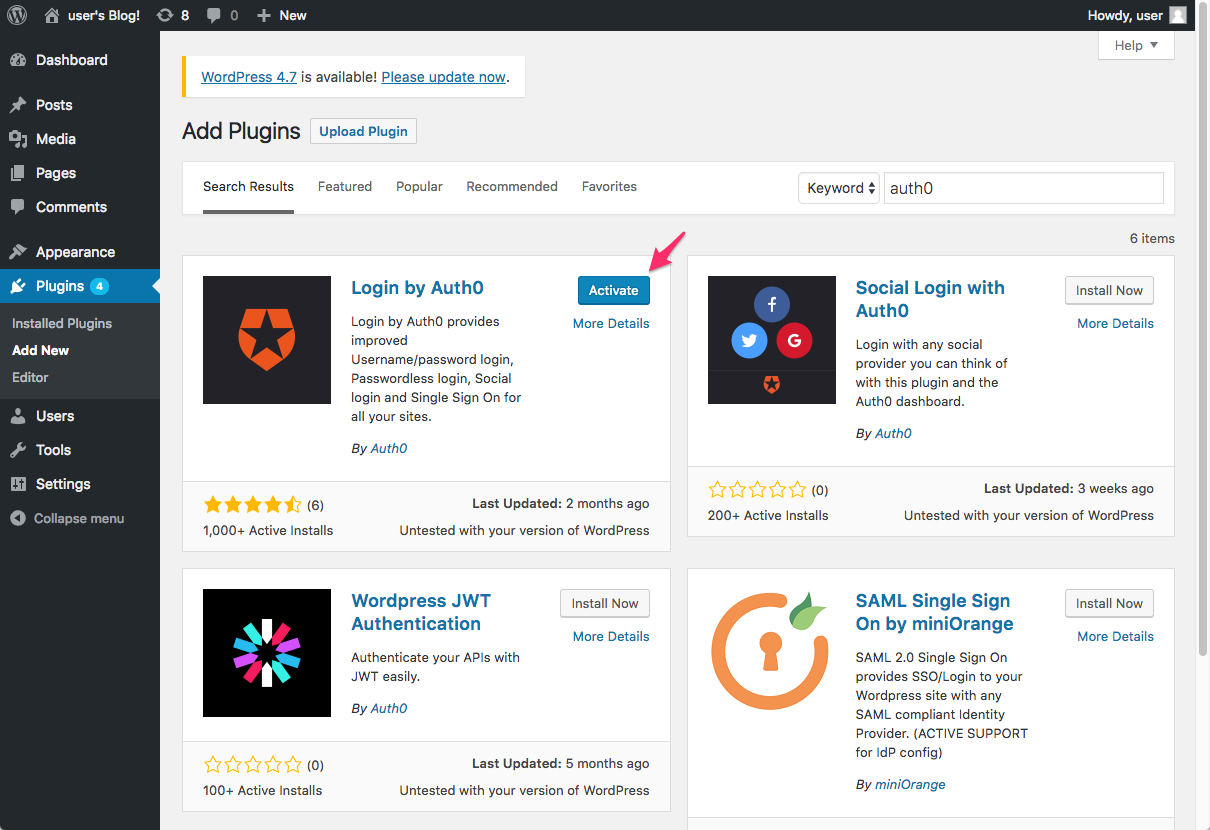Screen dimensions: 1210x830
Task: Click the 'Please update now' link
Action: pos(443,77)
